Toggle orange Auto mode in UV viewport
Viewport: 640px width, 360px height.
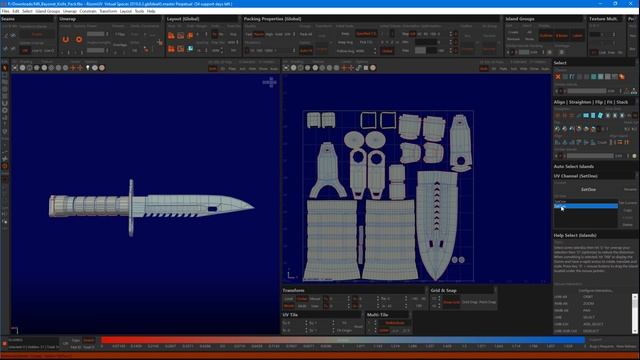point(484,69)
